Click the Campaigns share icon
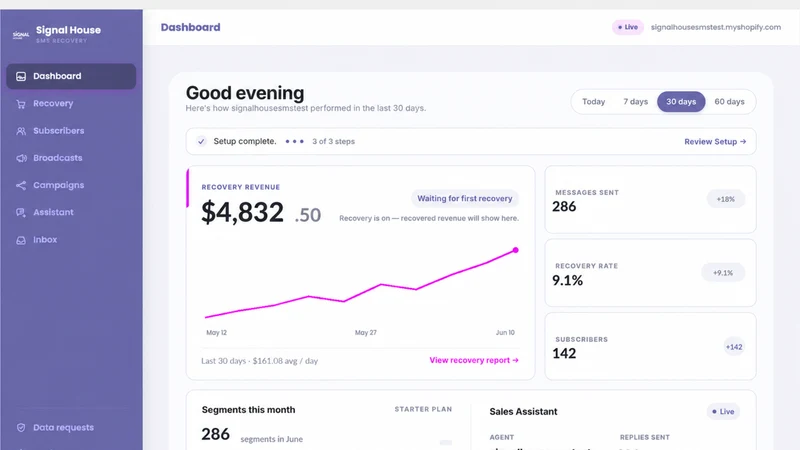Image resolution: width=800 pixels, height=450 pixels. tap(21, 185)
